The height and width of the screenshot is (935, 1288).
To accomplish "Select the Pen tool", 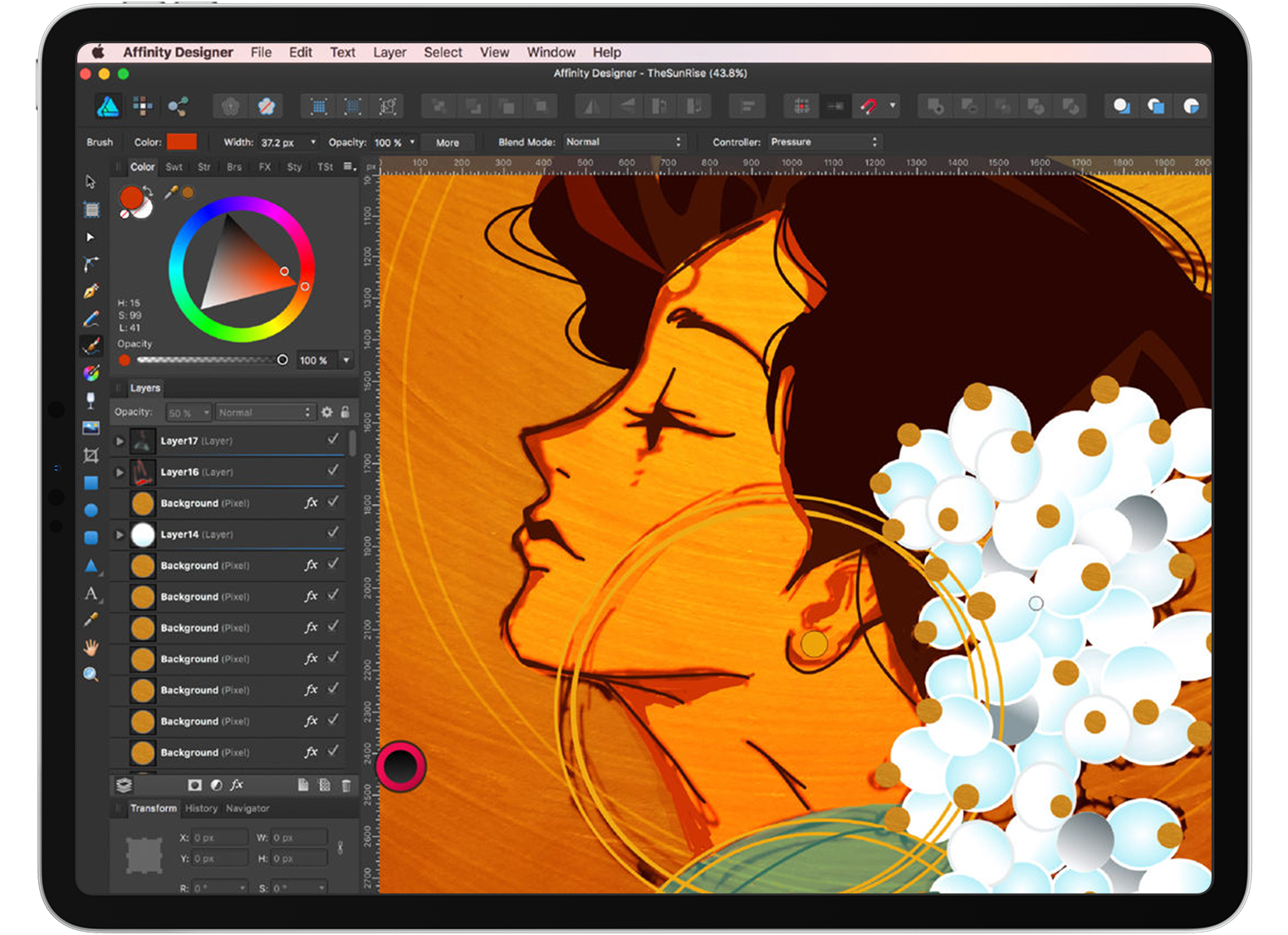I will 91,291.
